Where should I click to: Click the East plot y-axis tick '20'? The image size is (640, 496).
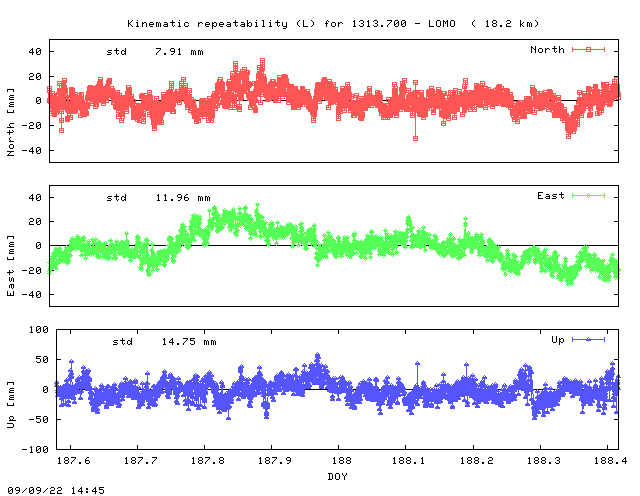coord(35,222)
